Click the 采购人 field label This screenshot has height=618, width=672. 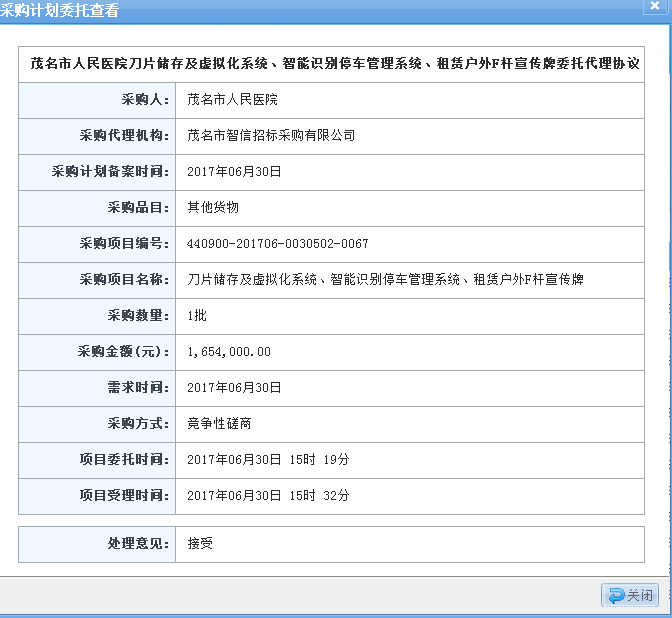145,100
